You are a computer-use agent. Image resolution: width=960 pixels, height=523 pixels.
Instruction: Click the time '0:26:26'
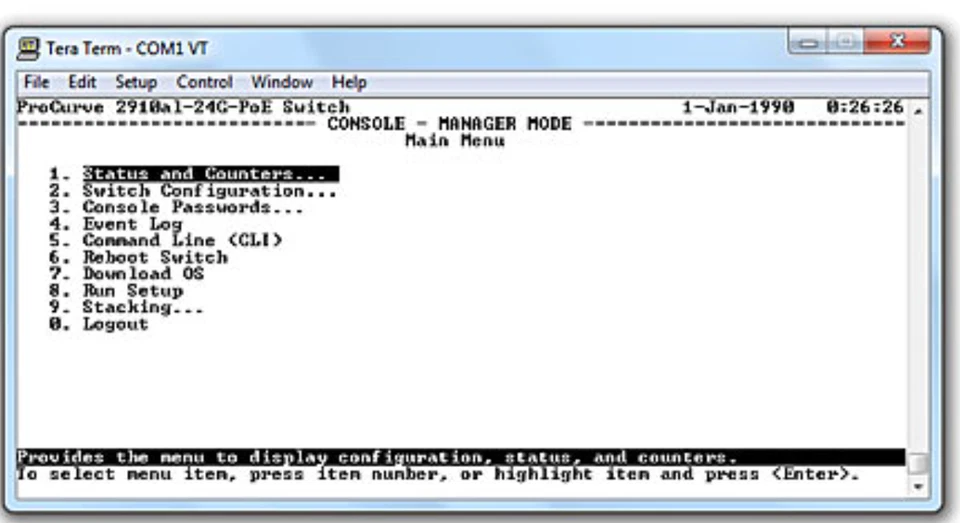tap(865, 107)
